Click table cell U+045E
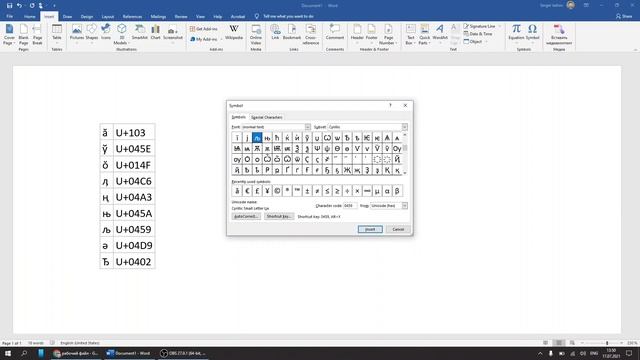Viewport: 640px width, 360px height. [134, 149]
